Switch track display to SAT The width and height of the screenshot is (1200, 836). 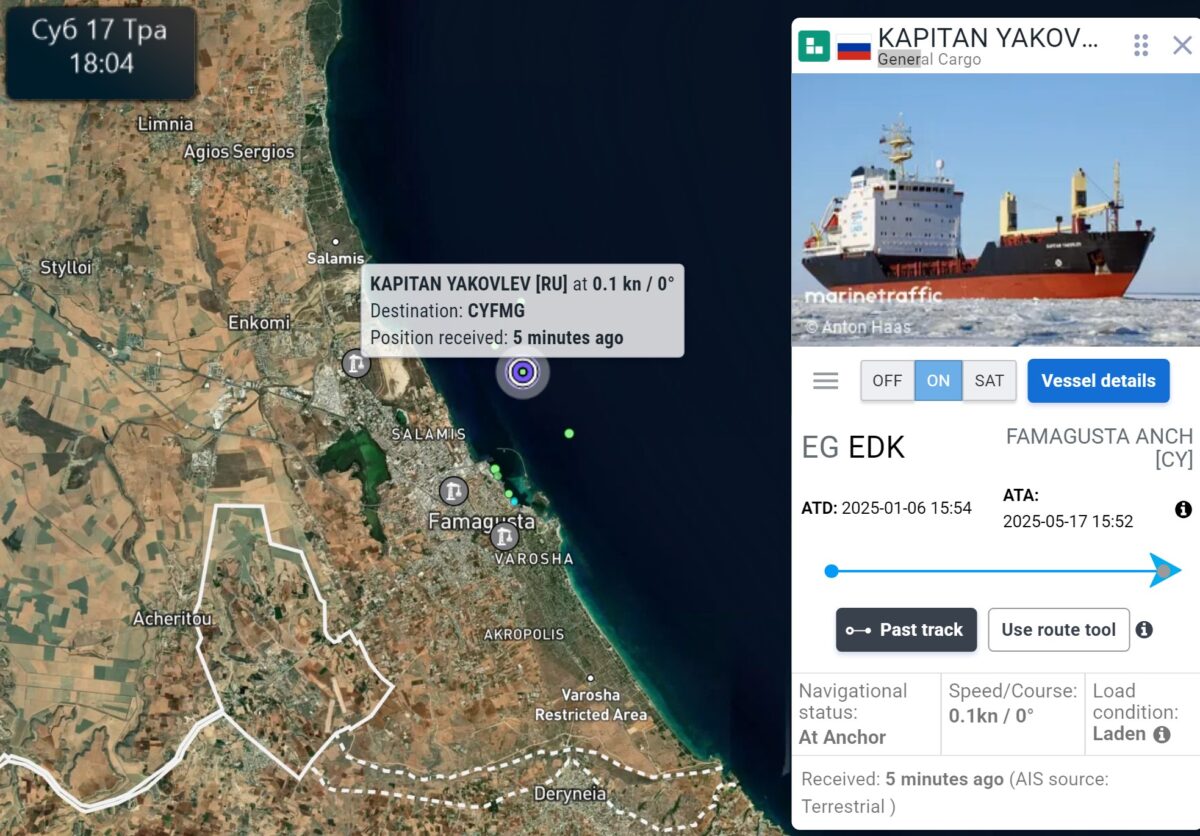tap(989, 381)
